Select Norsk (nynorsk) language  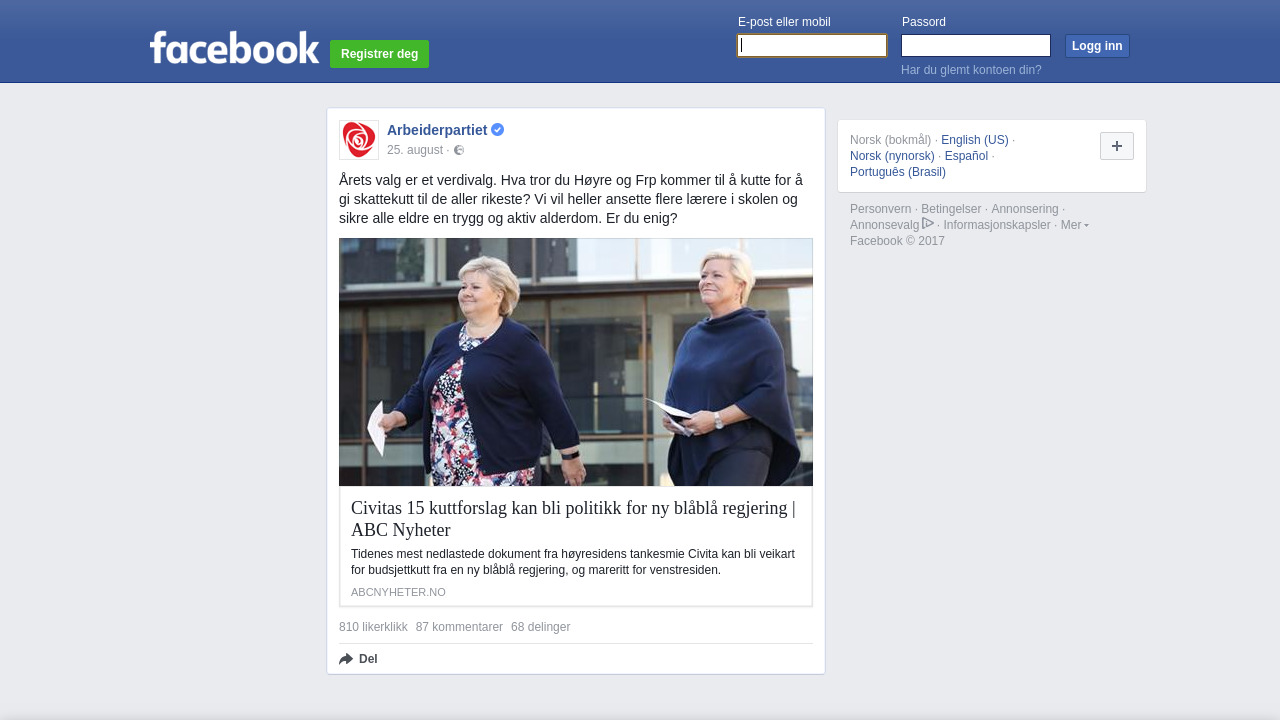pyautogui.click(x=892, y=156)
